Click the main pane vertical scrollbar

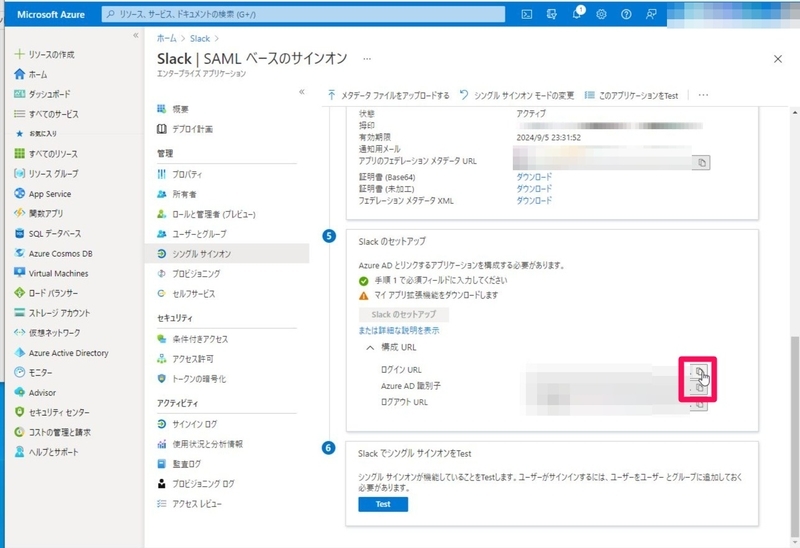point(795,439)
